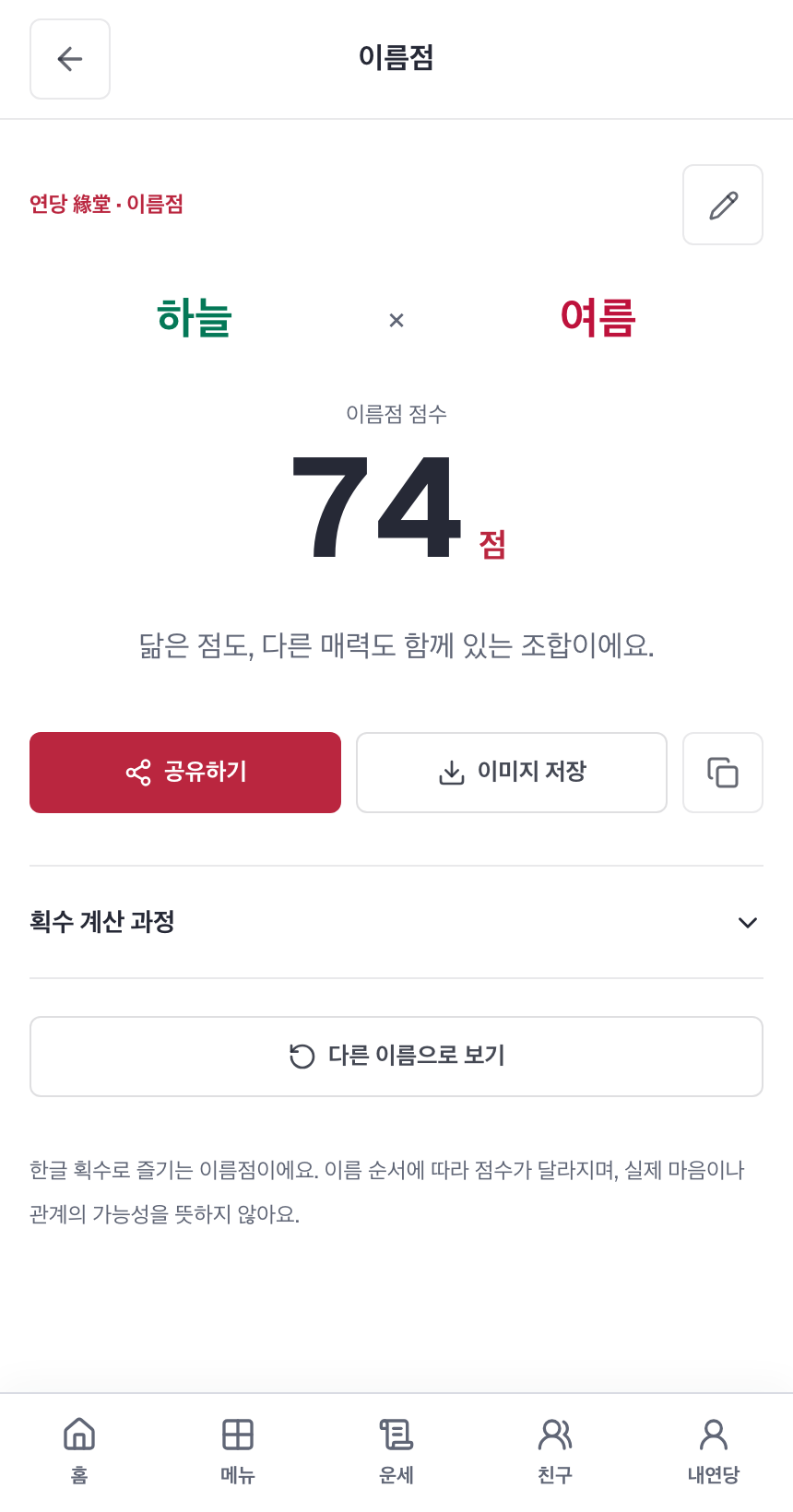Click the chevron beside 획수 계산 과정
This screenshot has width=793, height=1512.
coord(748,923)
